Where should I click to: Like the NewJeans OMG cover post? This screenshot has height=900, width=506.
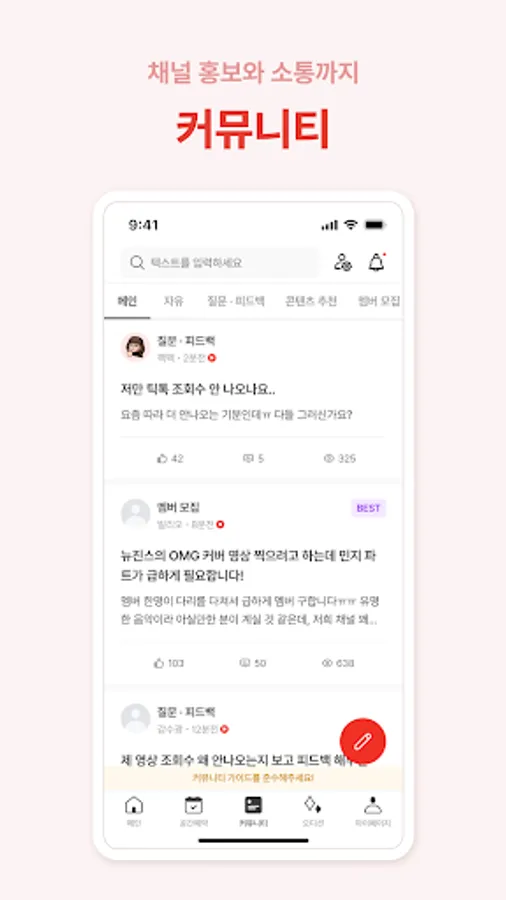(x=169, y=663)
